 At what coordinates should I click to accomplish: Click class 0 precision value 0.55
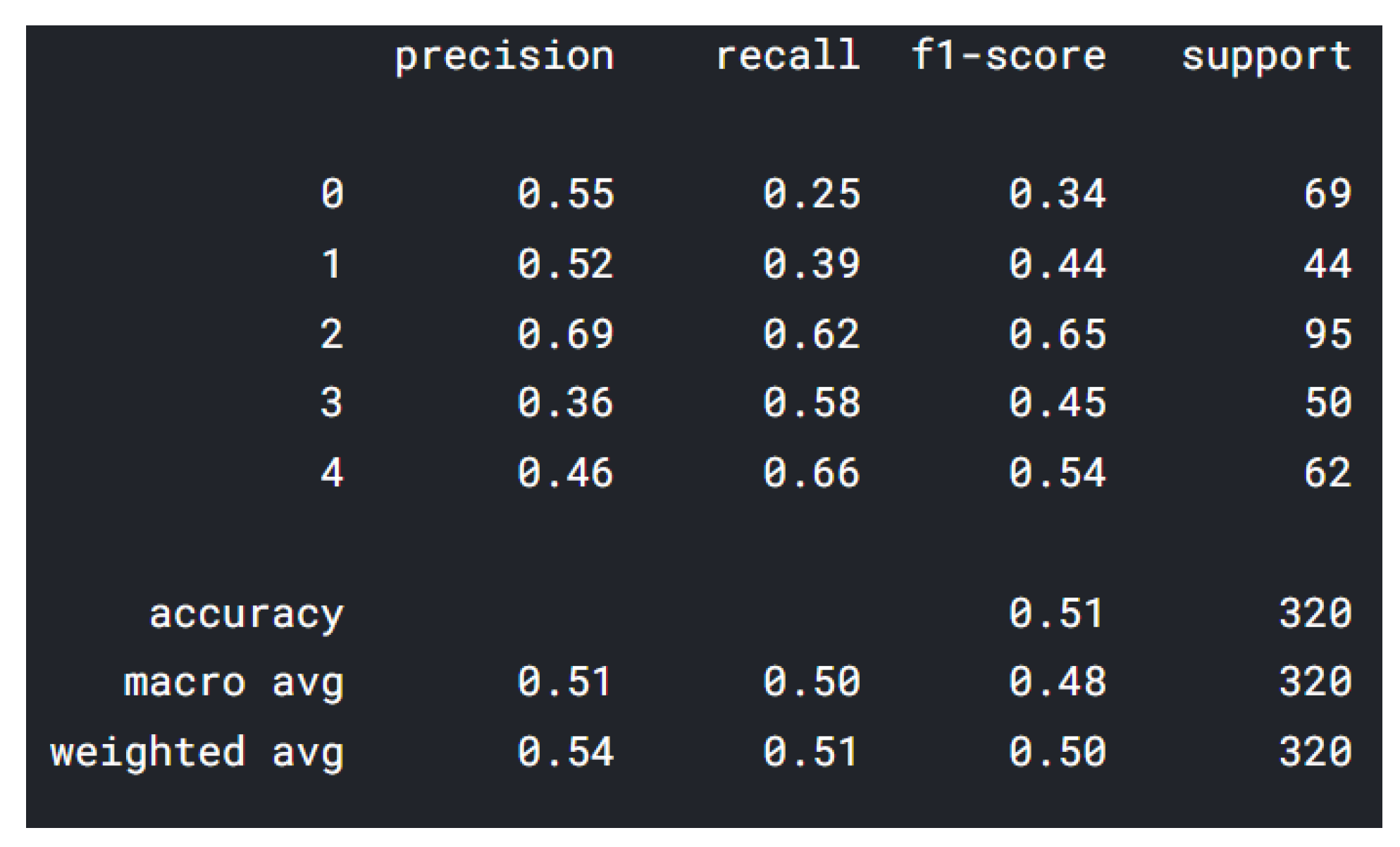point(566,194)
